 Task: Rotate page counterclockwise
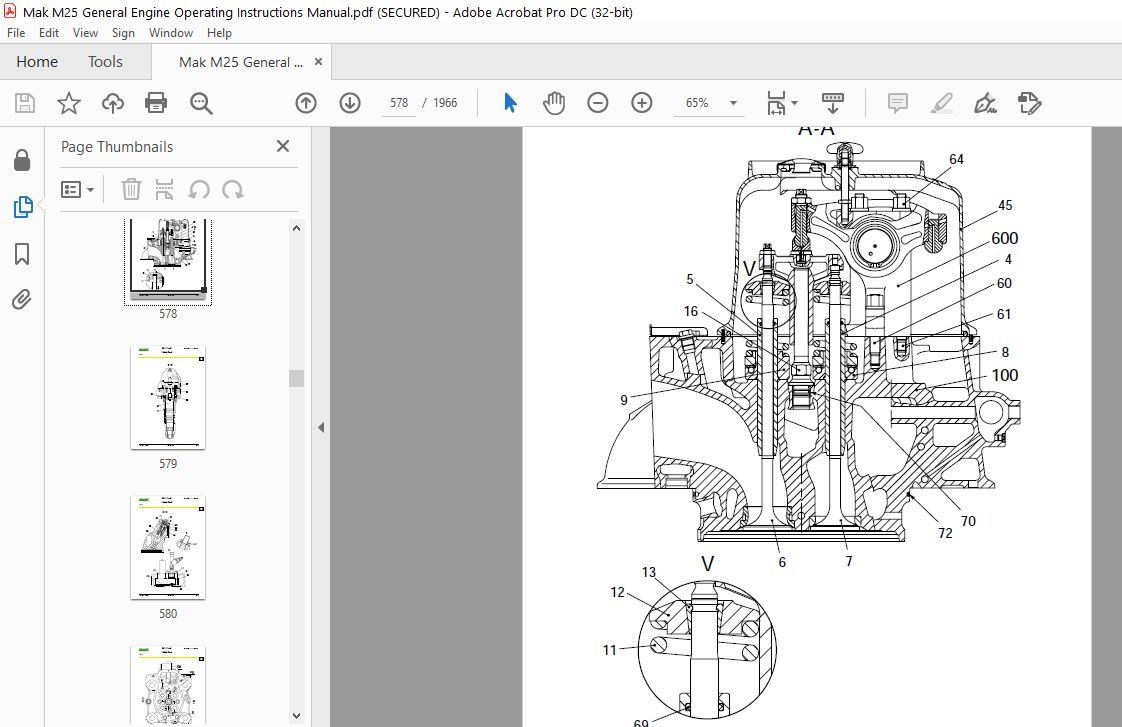click(x=199, y=190)
